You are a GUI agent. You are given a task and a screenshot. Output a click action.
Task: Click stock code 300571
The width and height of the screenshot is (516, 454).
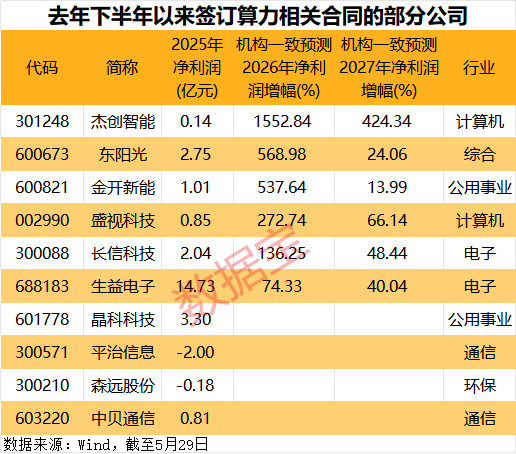tap(42, 352)
